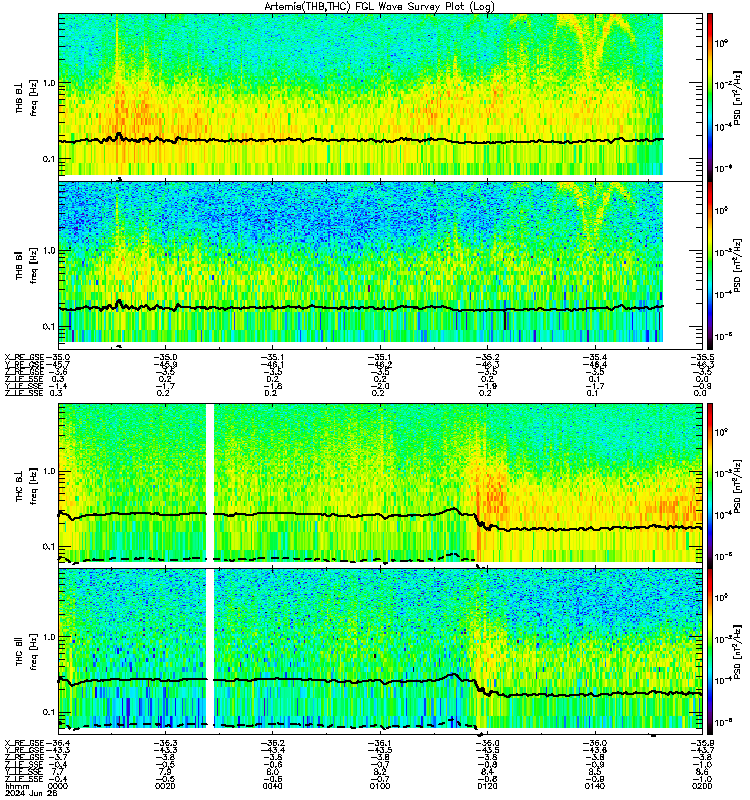Click the '0040' time tick label
The width and height of the screenshot is (750, 800).
[x=272, y=786]
